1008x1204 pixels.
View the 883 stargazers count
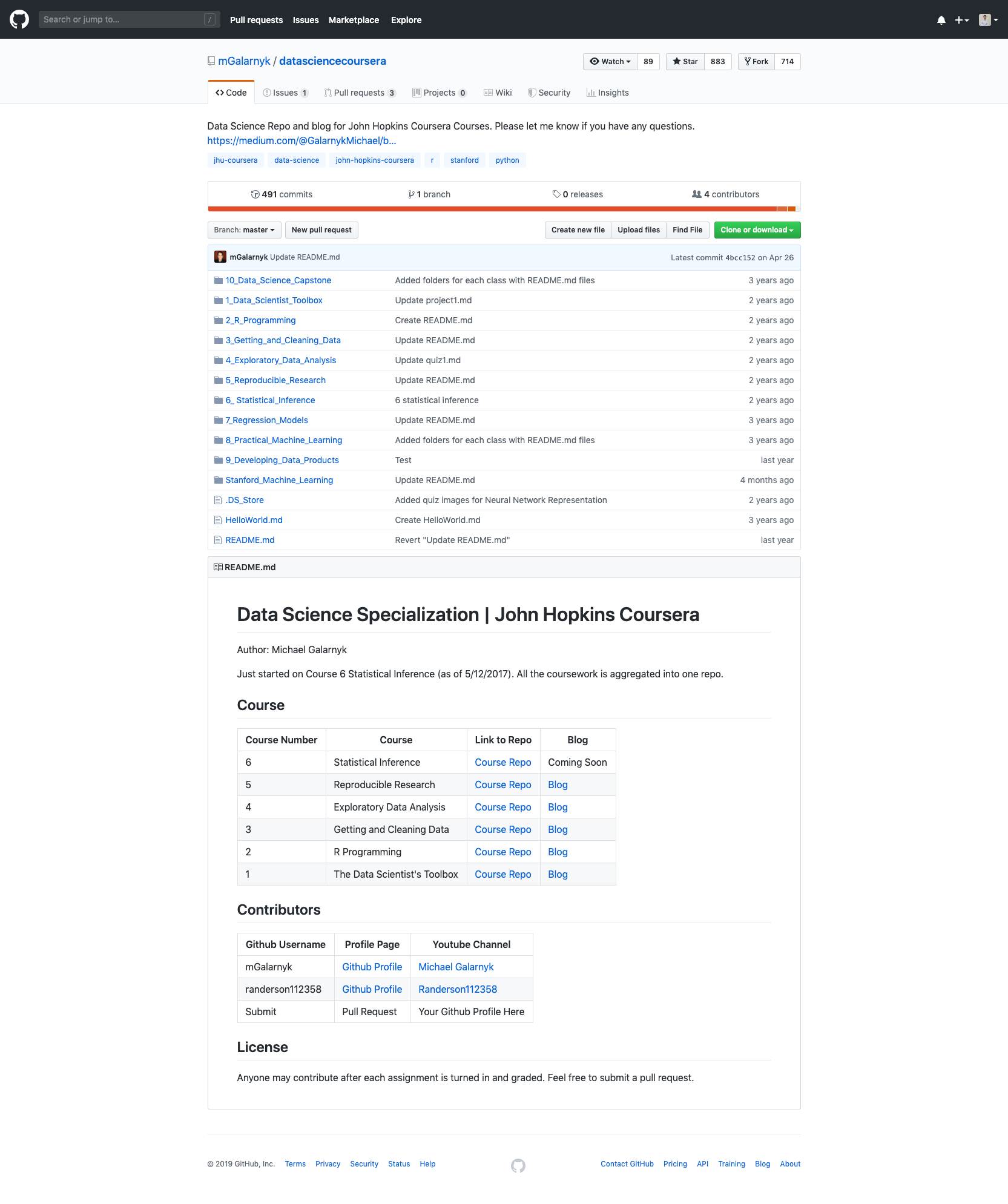(x=718, y=62)
